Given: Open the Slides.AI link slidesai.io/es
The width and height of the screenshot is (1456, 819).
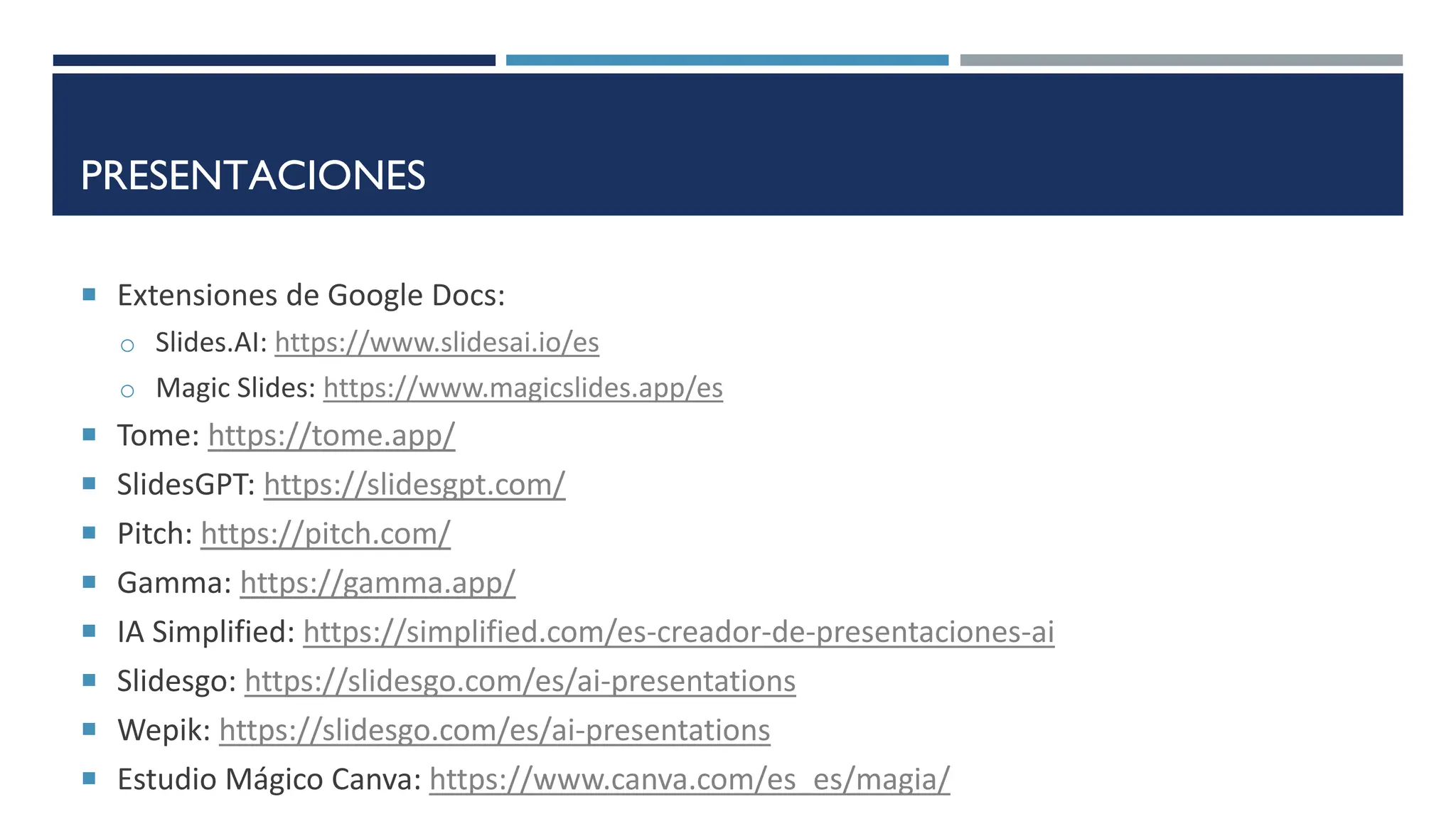Looking at the screenshot, I should [x=437, y=343].
